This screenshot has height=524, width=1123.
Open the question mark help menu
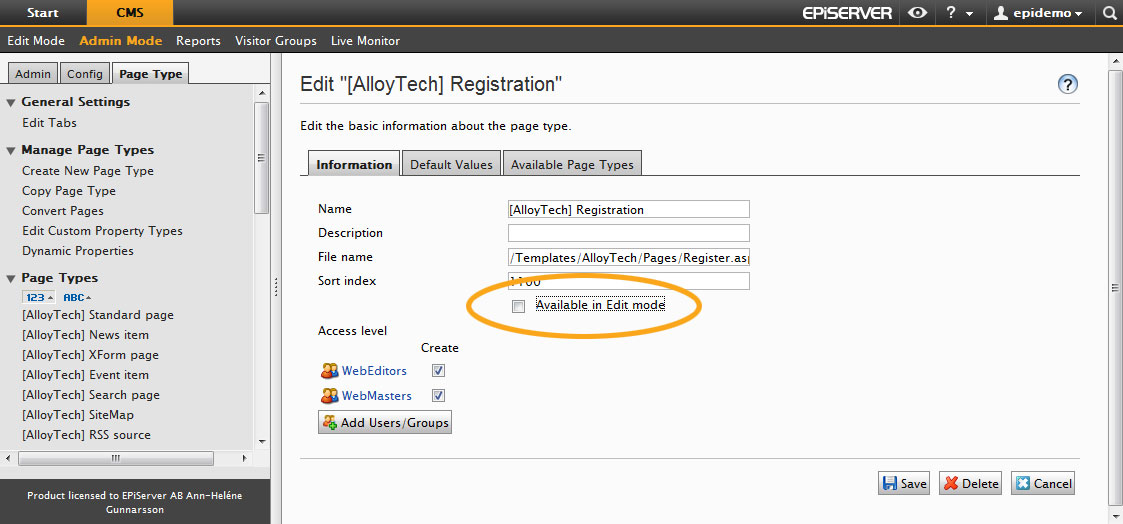click(x=957, y=13)
